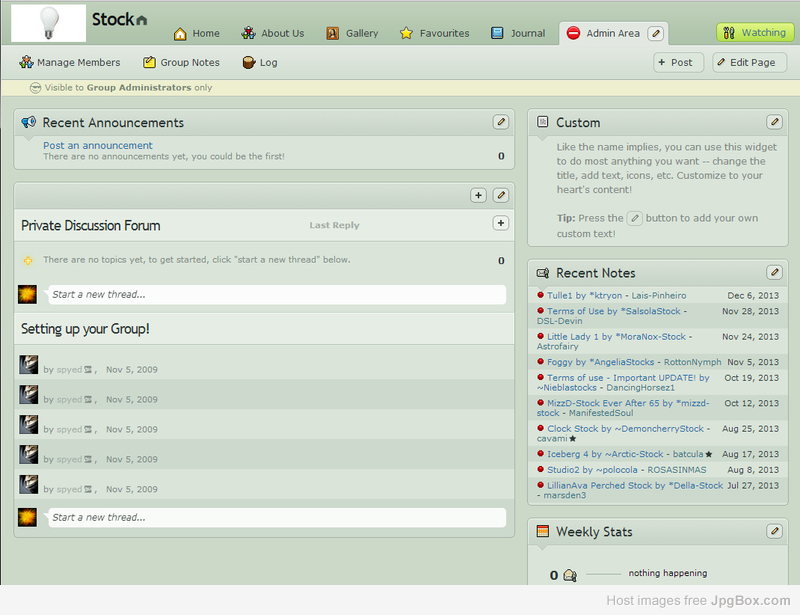Screen dimensions: 800x615
Task: Click the home icon beside Stock title
Action: click(x=141, y=20)
